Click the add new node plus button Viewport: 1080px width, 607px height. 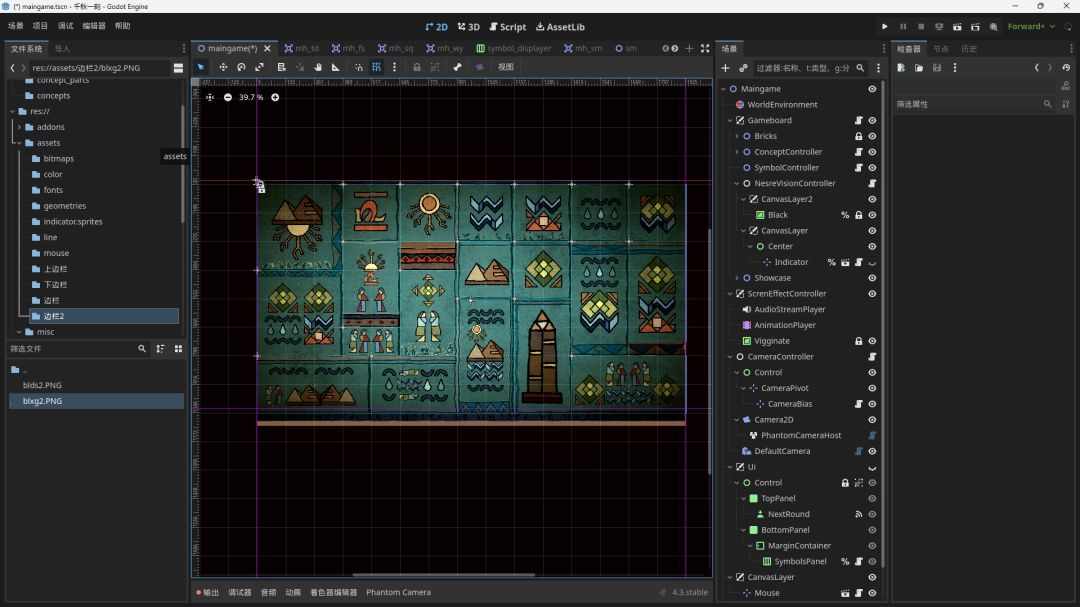tap(726, 68)
